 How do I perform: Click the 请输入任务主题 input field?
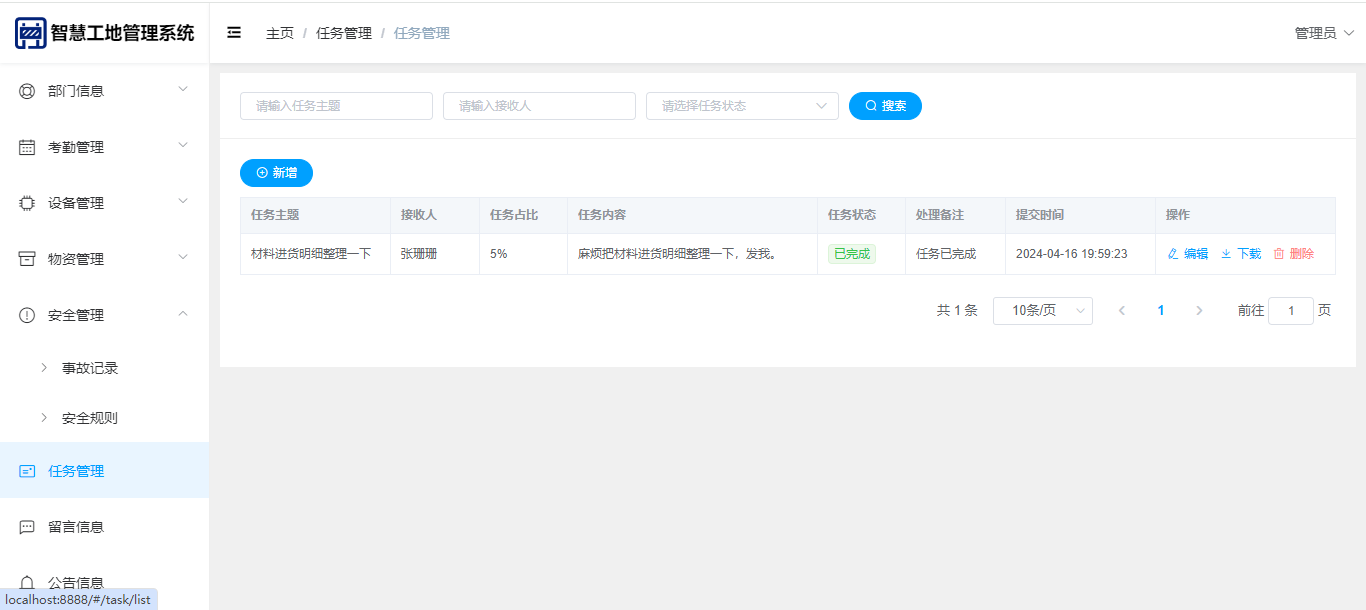click(336, 106)
